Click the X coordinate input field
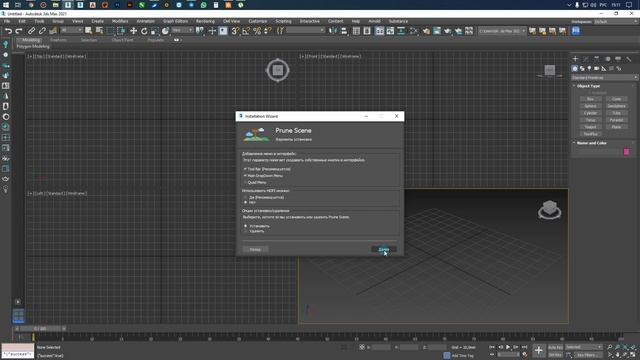 pyautogui.click(x=381, y=347)
